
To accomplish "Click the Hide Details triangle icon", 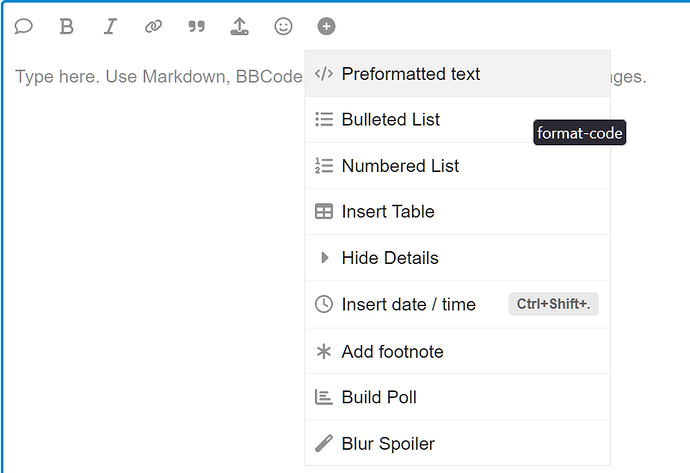I will tap(324, 258).
